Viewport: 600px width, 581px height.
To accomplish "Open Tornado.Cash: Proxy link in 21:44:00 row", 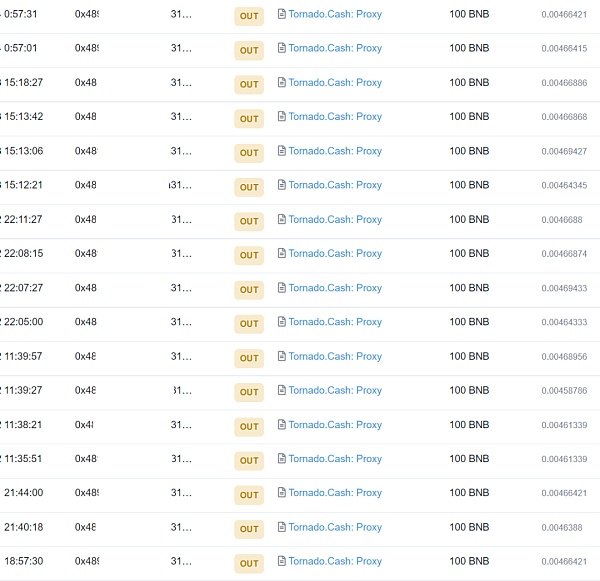I will tap(335, 493).
